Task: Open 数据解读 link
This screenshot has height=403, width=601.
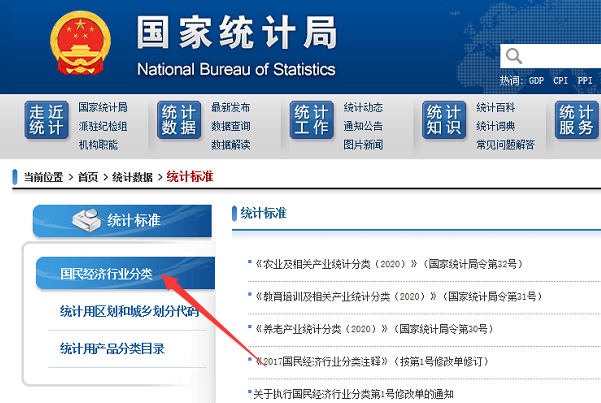Action: coord(230,145)
